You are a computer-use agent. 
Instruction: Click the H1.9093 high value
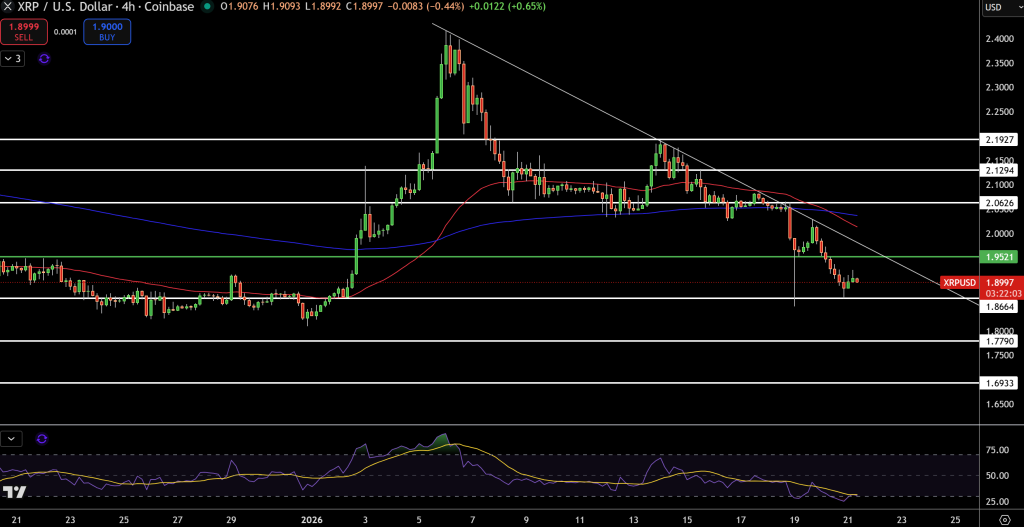[x=283, y=7]
